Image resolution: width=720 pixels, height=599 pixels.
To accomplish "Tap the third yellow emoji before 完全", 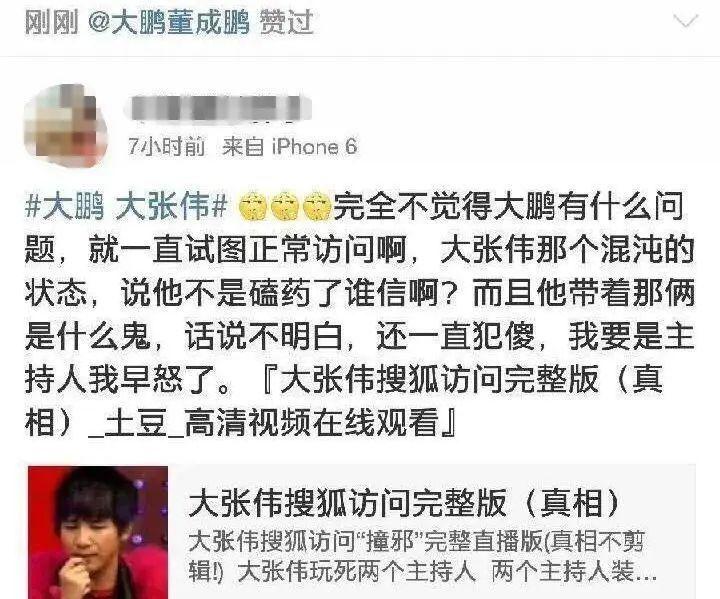I will point(318,207).
